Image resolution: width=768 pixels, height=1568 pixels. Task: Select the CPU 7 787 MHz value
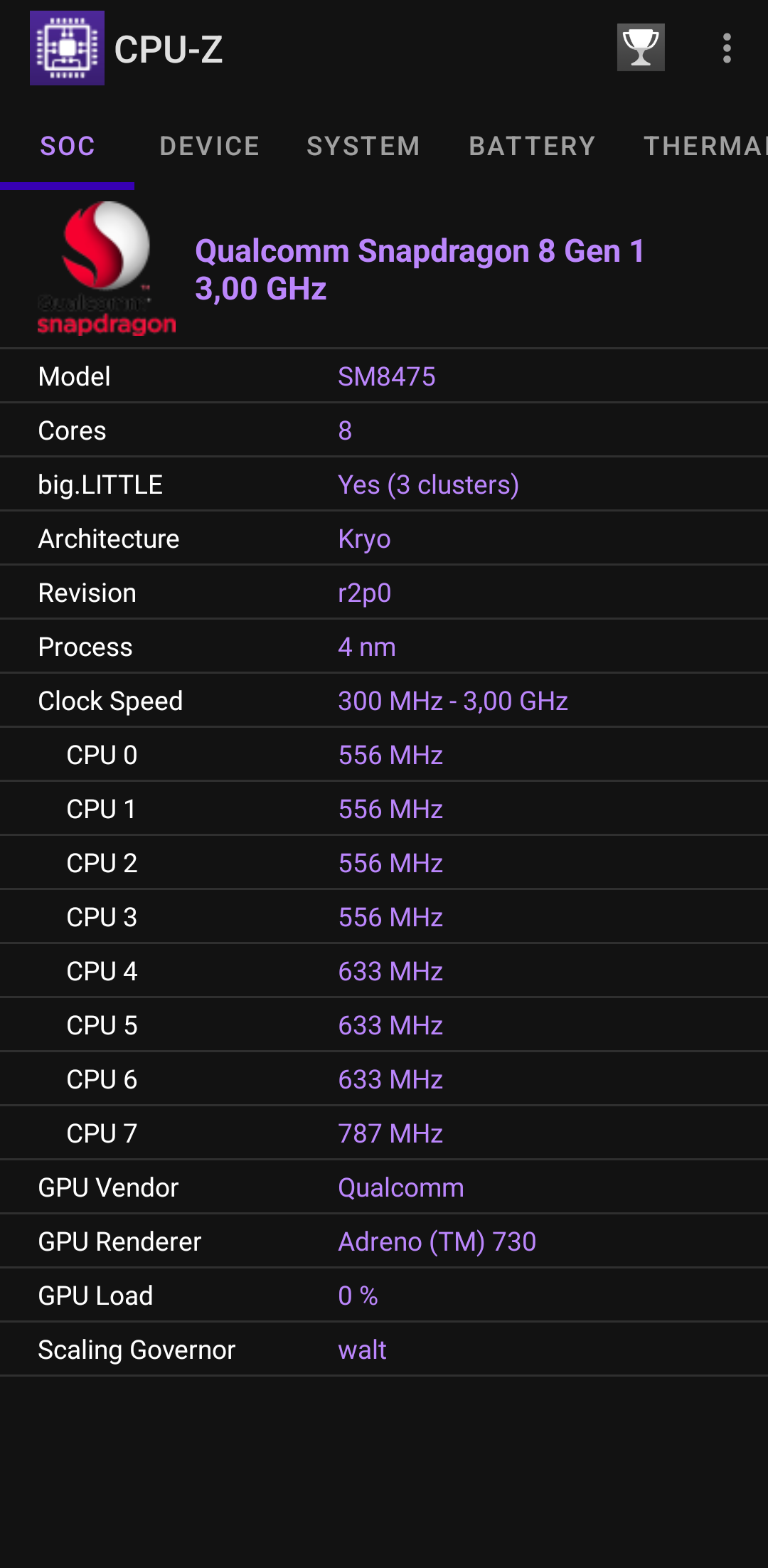click(390, 1133)
